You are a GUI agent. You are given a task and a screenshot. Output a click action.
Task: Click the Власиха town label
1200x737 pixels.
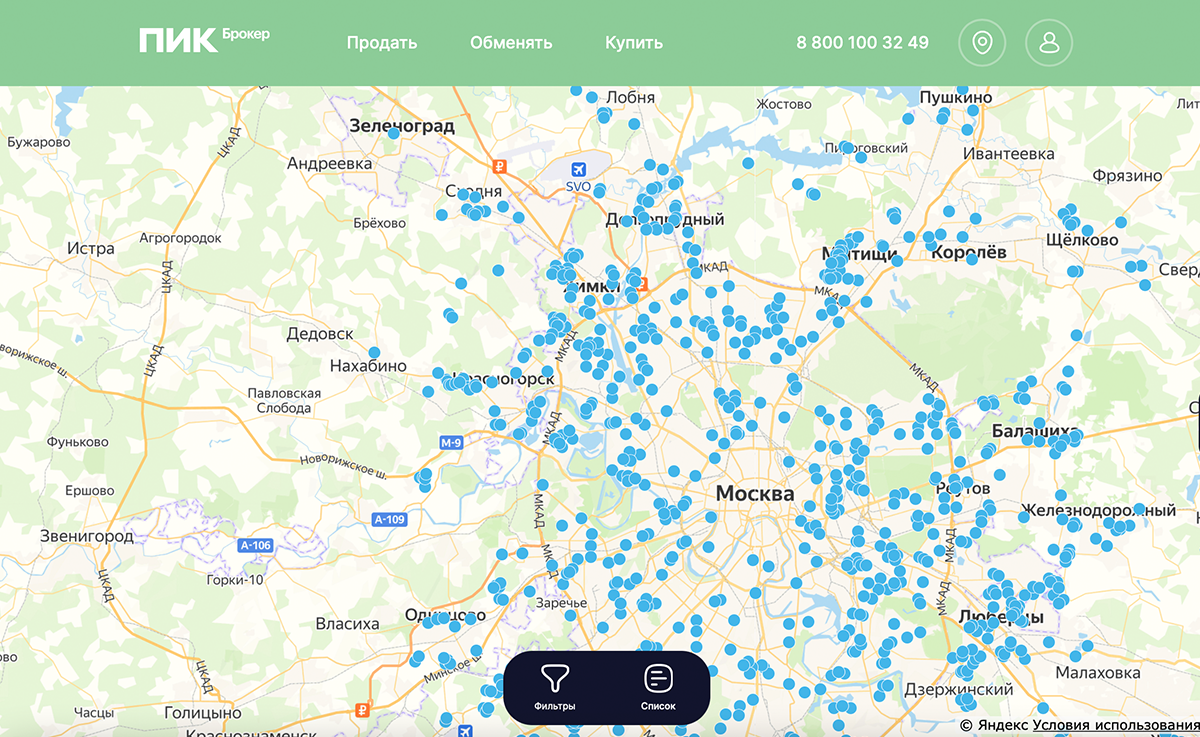click(347, 624)
